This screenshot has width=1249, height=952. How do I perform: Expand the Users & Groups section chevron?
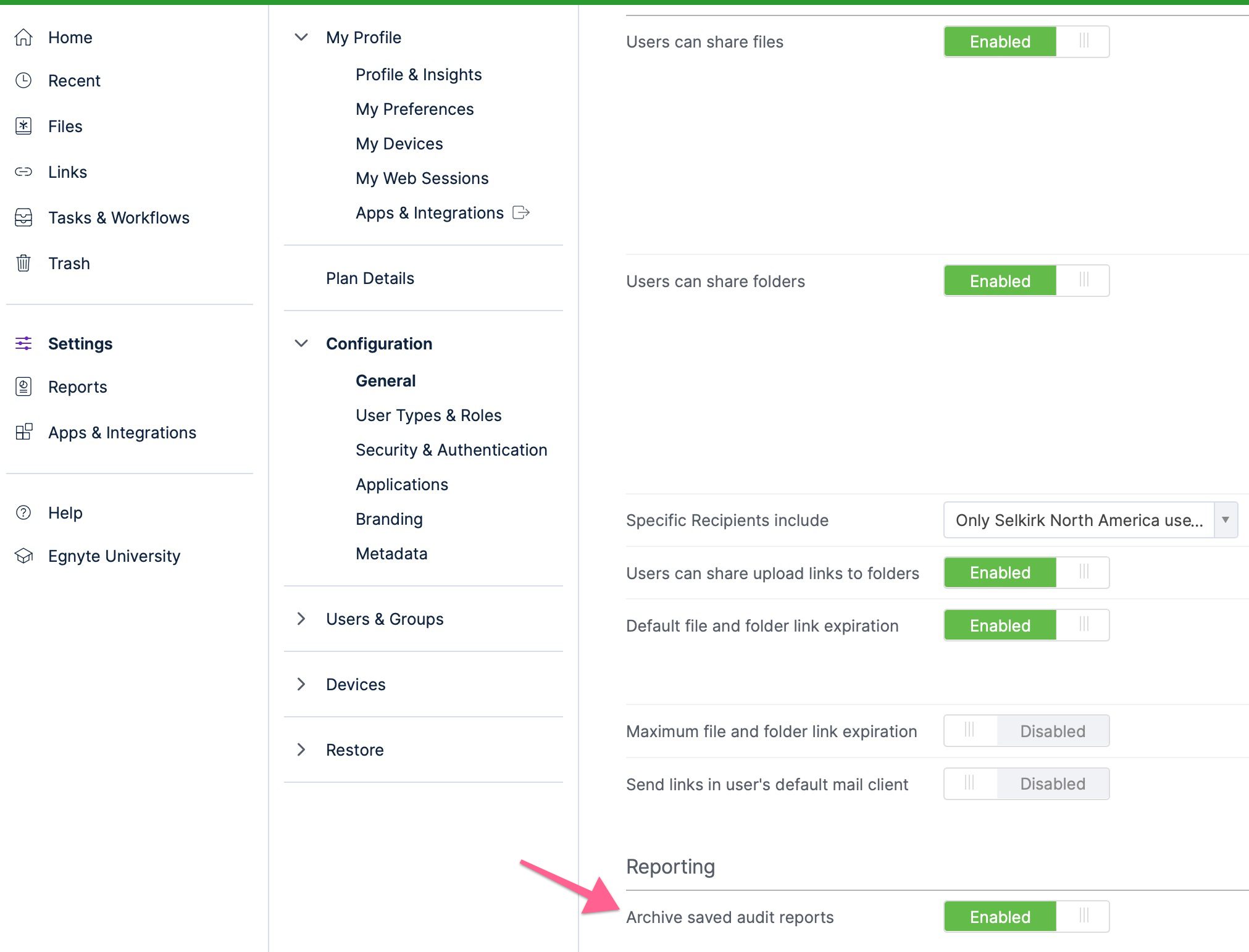[301, 619]
